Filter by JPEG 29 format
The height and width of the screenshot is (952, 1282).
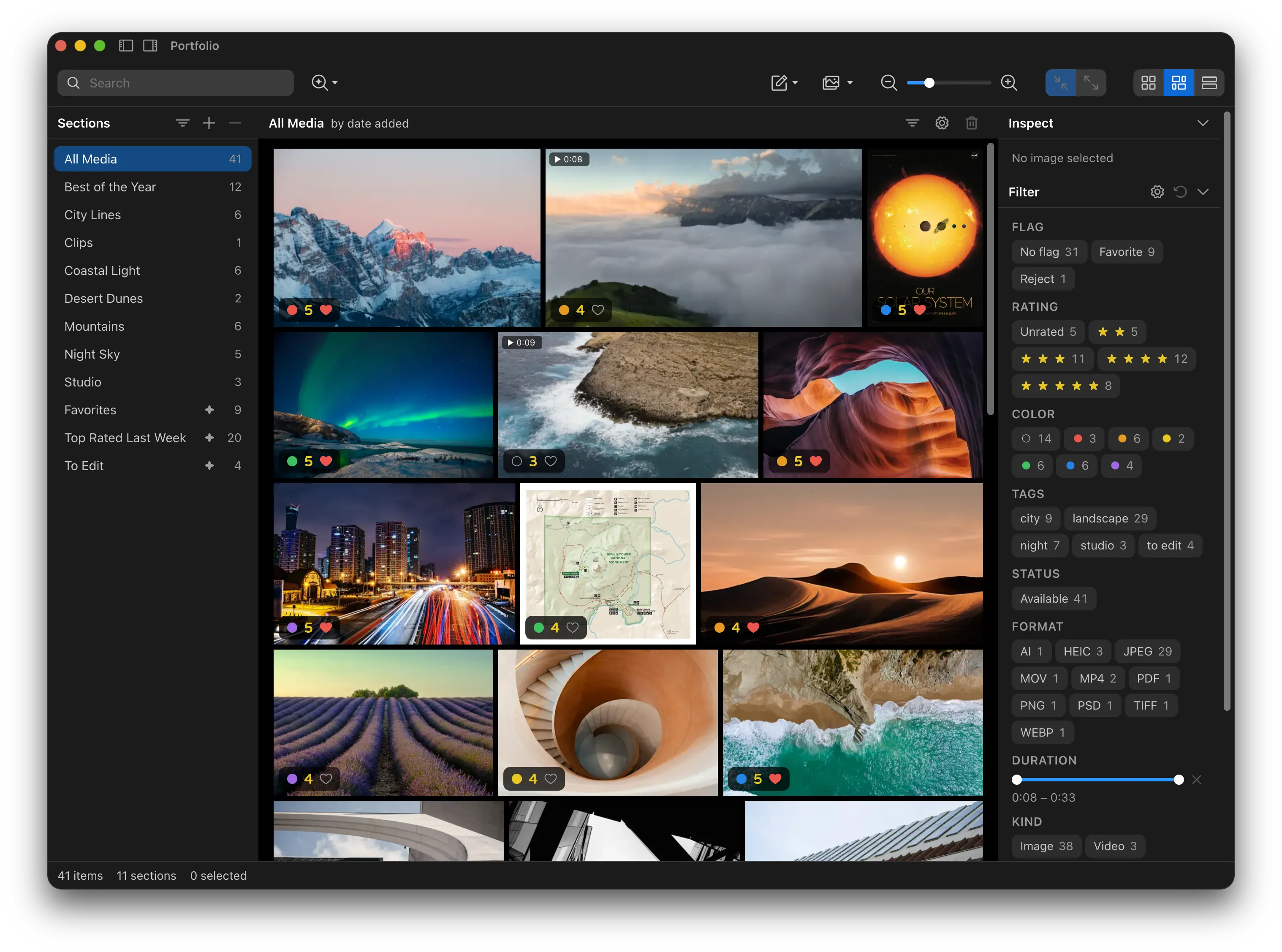click(1147, 652)
